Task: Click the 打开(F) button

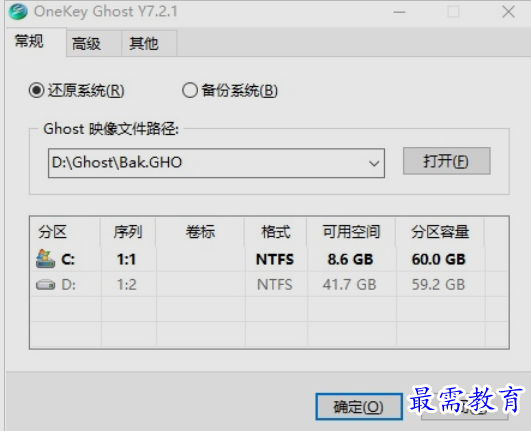Action: click(446, 161)
